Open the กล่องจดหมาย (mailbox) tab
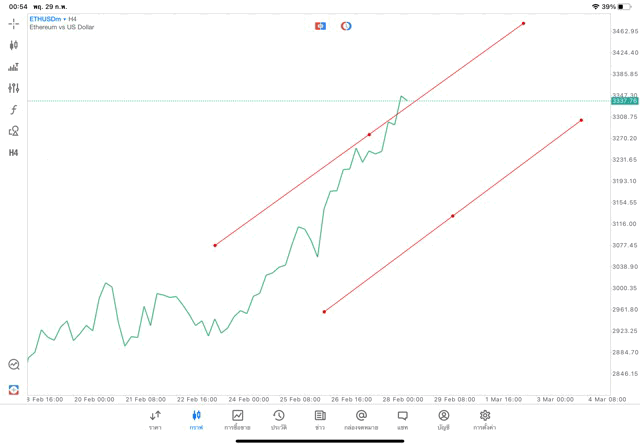The width and height of the screenshot is (640, 447). click(x=361, y=419)
